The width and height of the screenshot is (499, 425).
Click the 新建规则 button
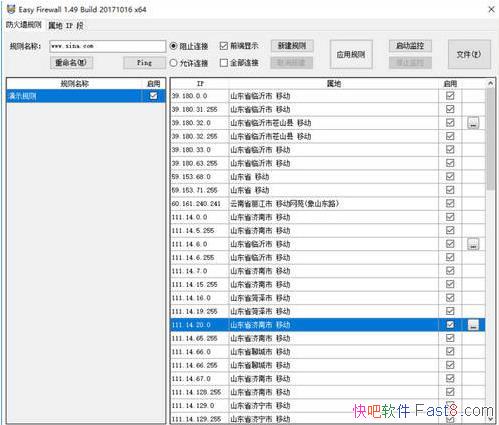(292, 46)
